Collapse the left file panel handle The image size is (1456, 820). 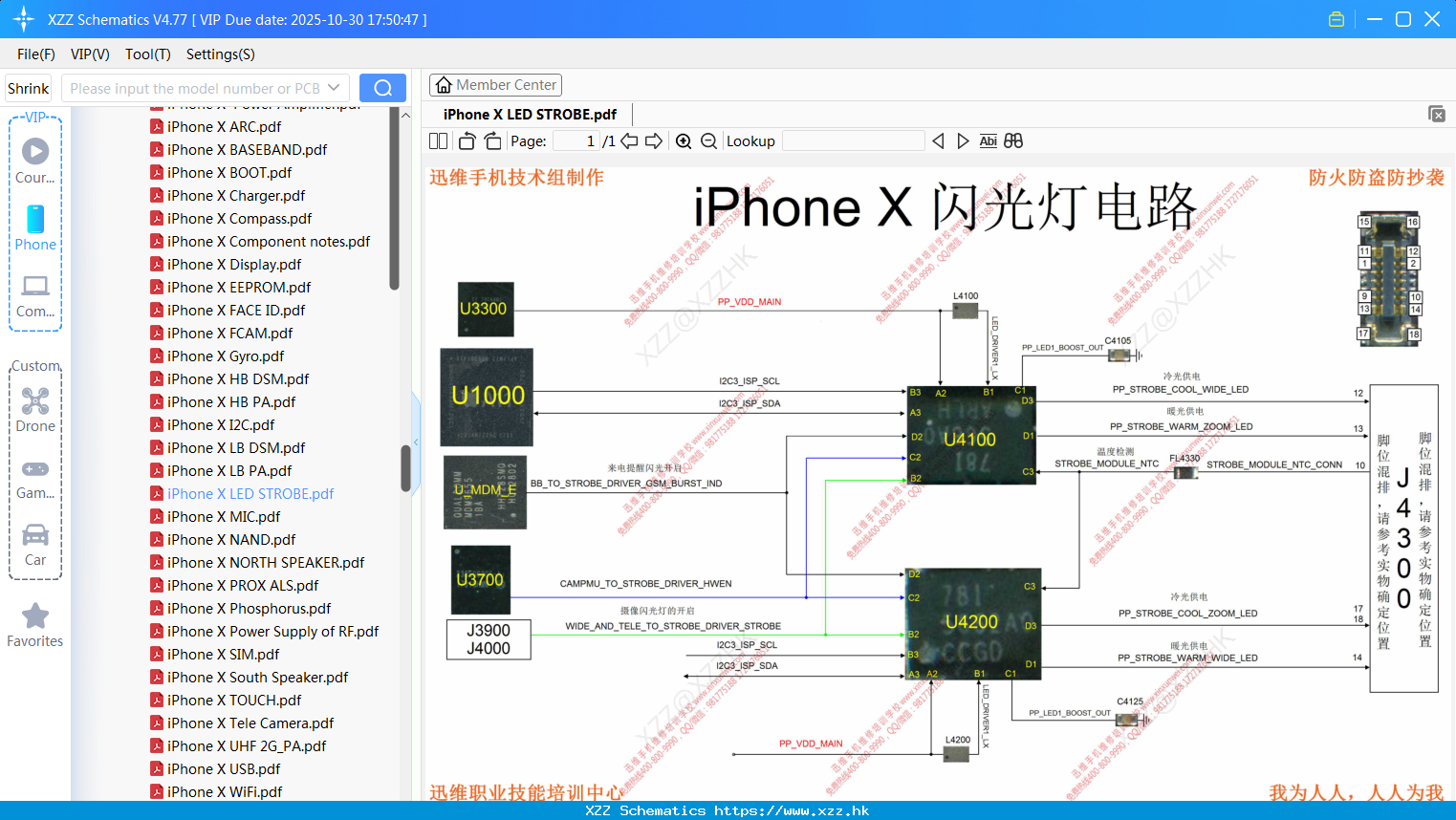click(416, 442)
